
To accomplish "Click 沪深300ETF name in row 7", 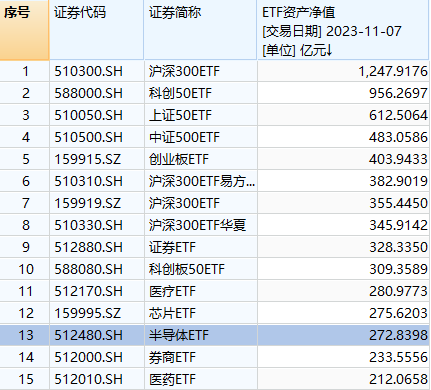I will tap(201, 203).
